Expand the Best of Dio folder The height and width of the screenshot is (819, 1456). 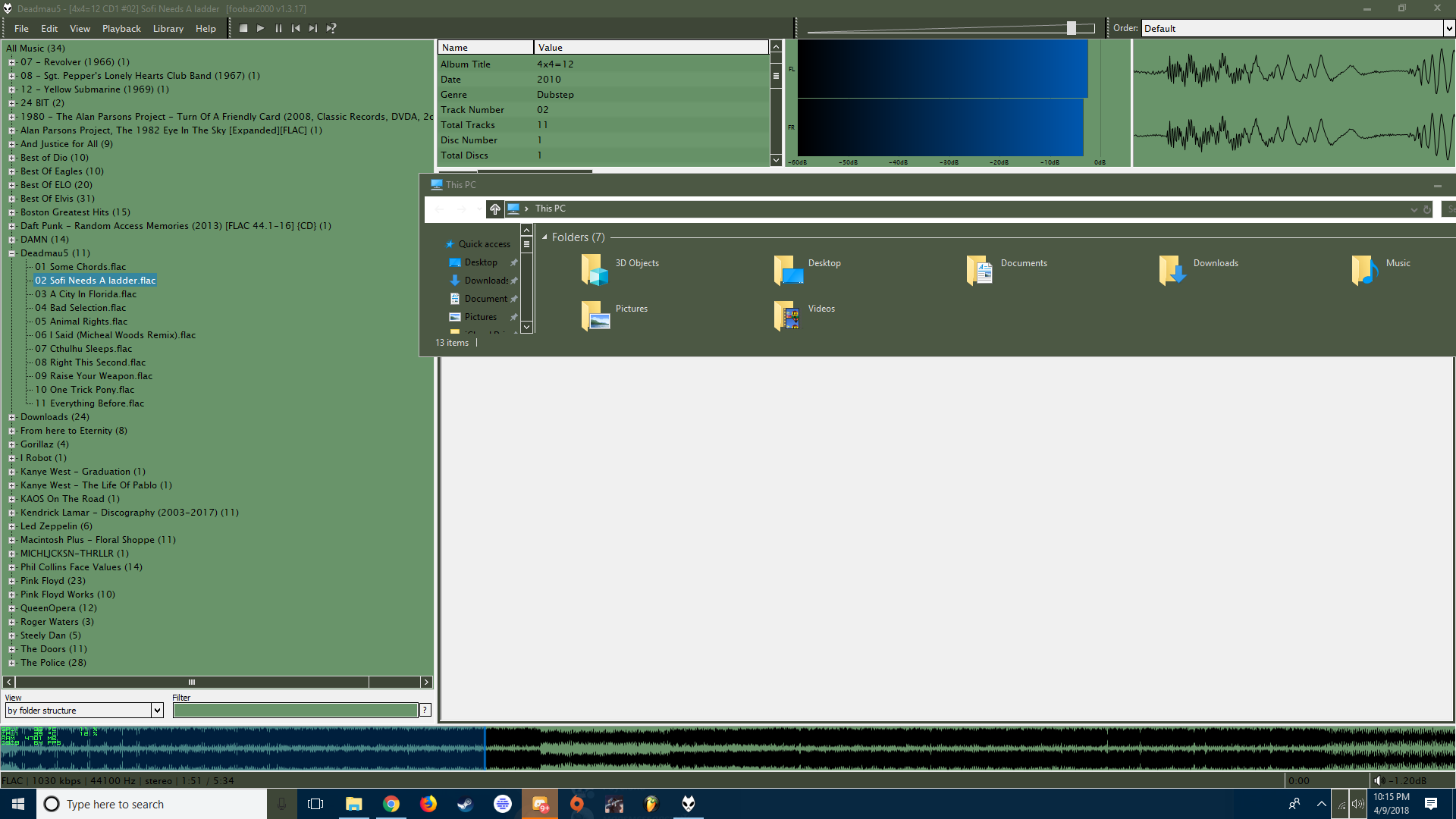pos(12,158)
